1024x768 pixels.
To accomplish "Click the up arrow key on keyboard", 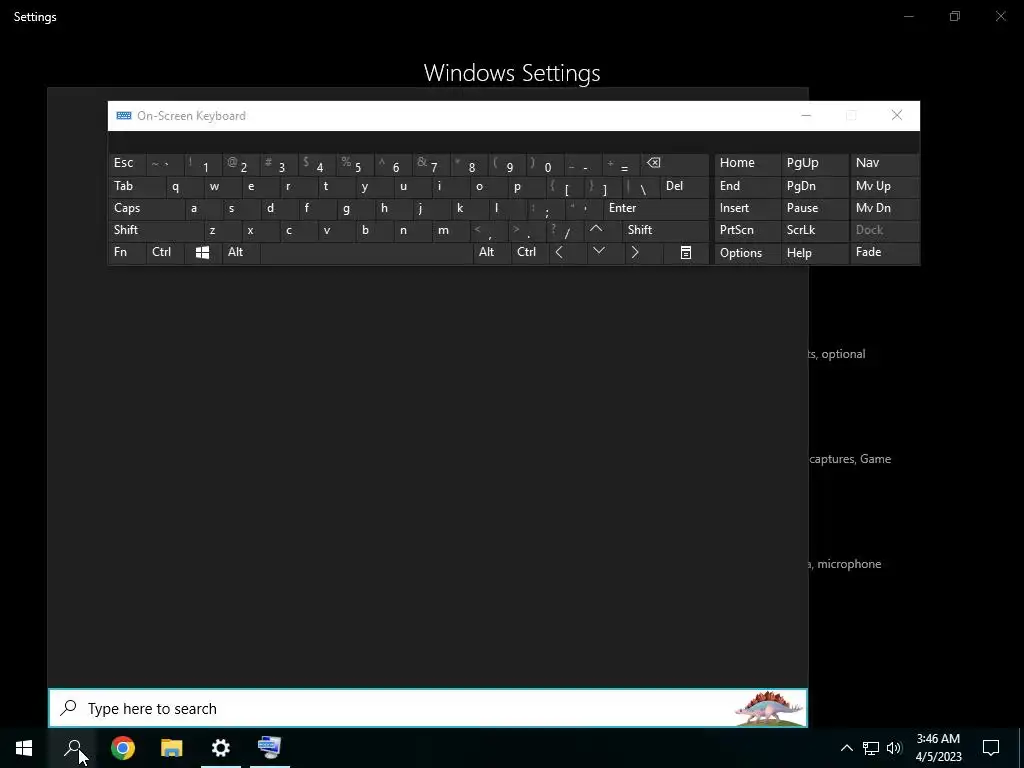I will click(596, 229).
